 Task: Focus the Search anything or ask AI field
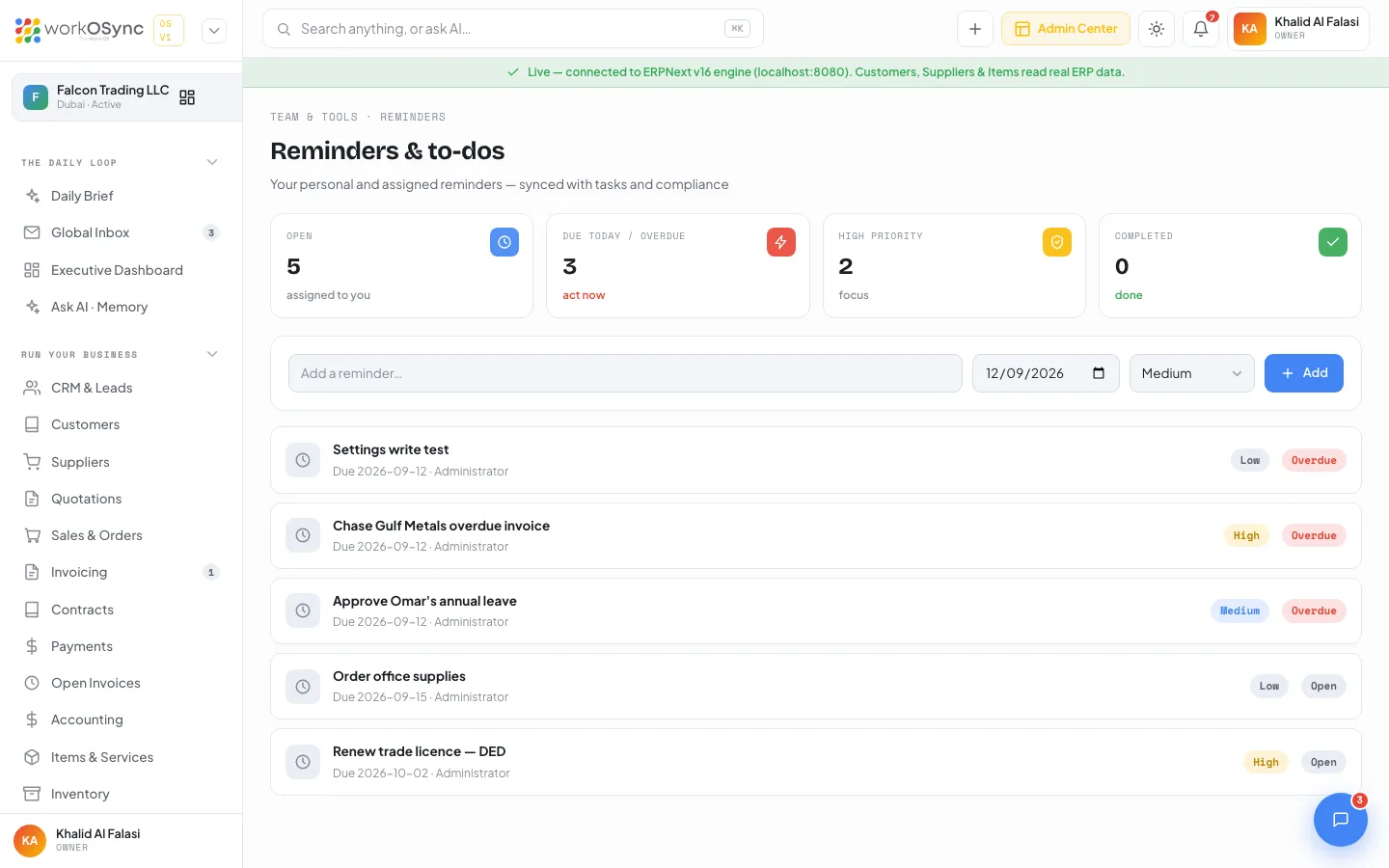(512, 29)
